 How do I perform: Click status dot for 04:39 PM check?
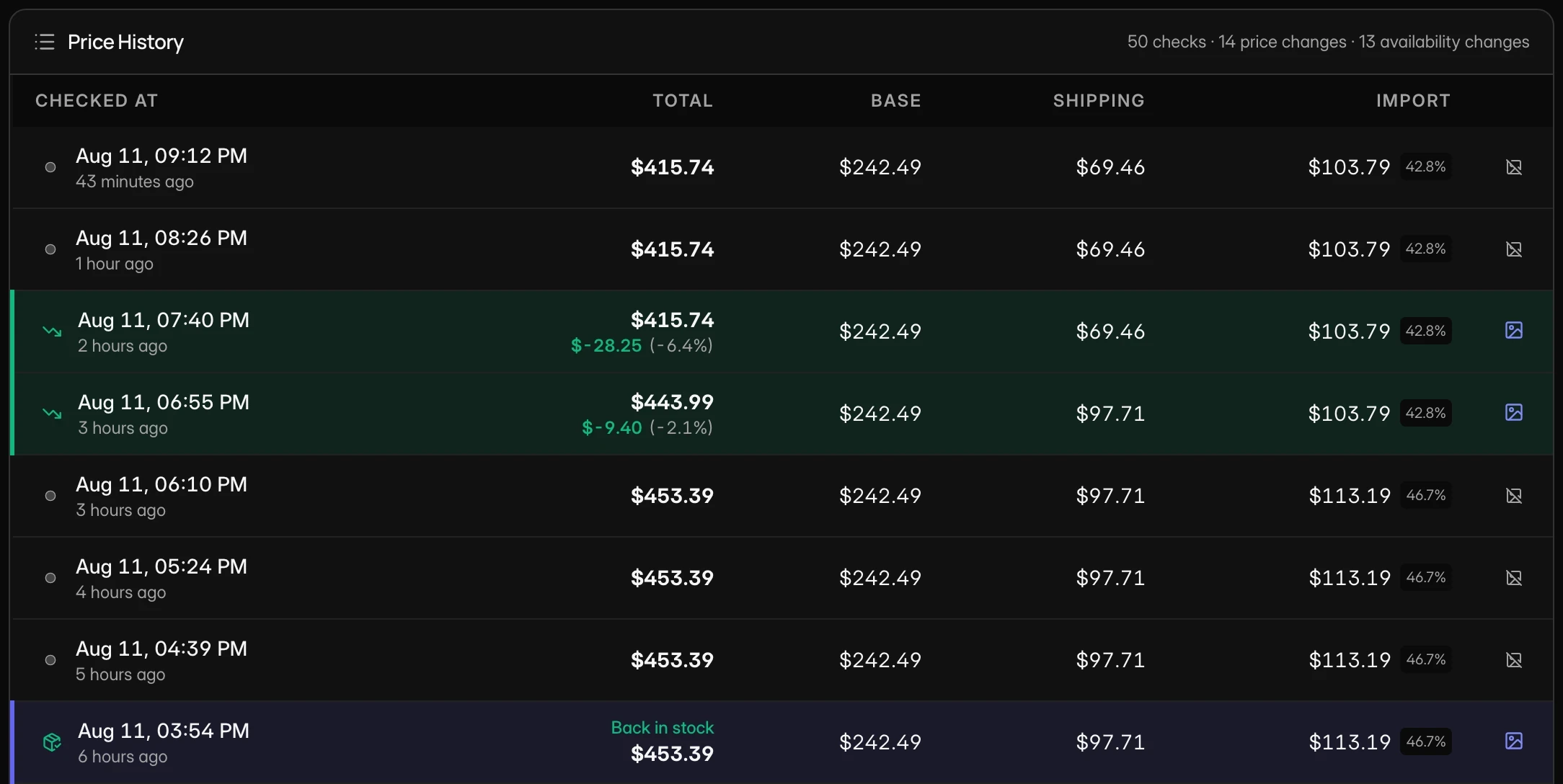point(50,660)
